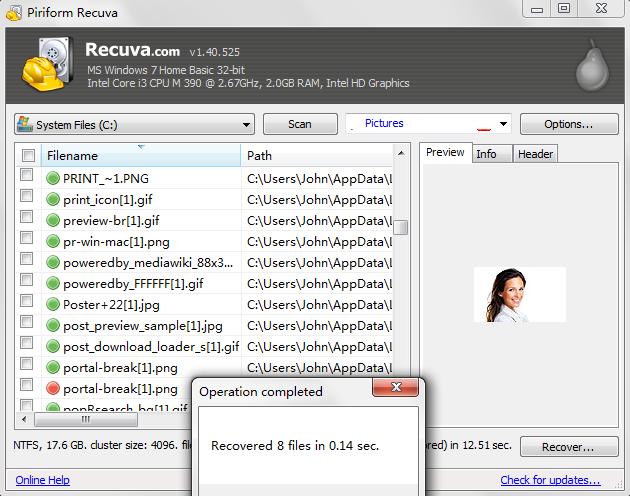Click the green dot beside post_preview_sample[1].jpg
Image resolution: width=630 pixels, height=496 pixels.
(53, 325)
